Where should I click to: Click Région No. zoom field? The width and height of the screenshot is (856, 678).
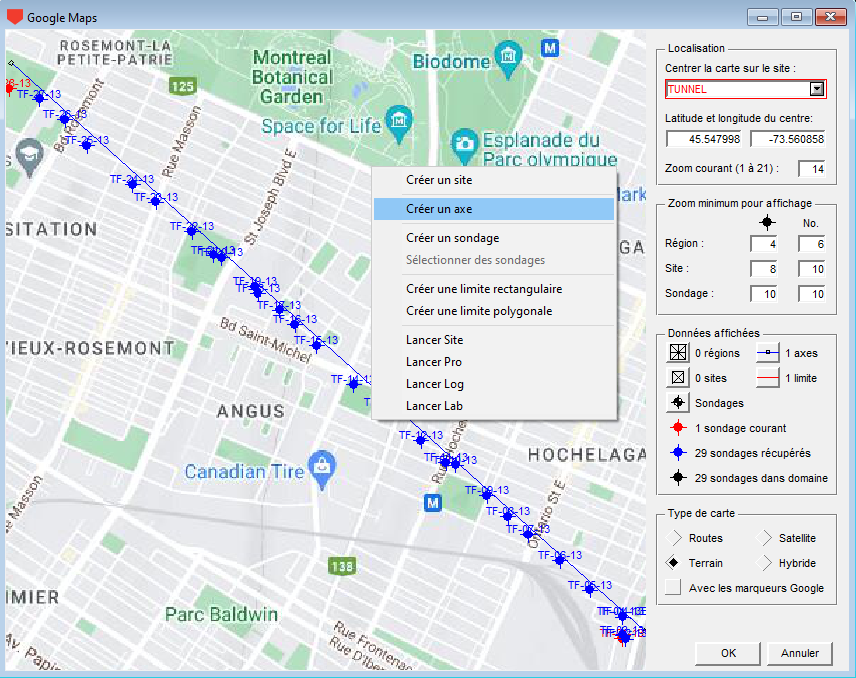[x=812, y=244]
